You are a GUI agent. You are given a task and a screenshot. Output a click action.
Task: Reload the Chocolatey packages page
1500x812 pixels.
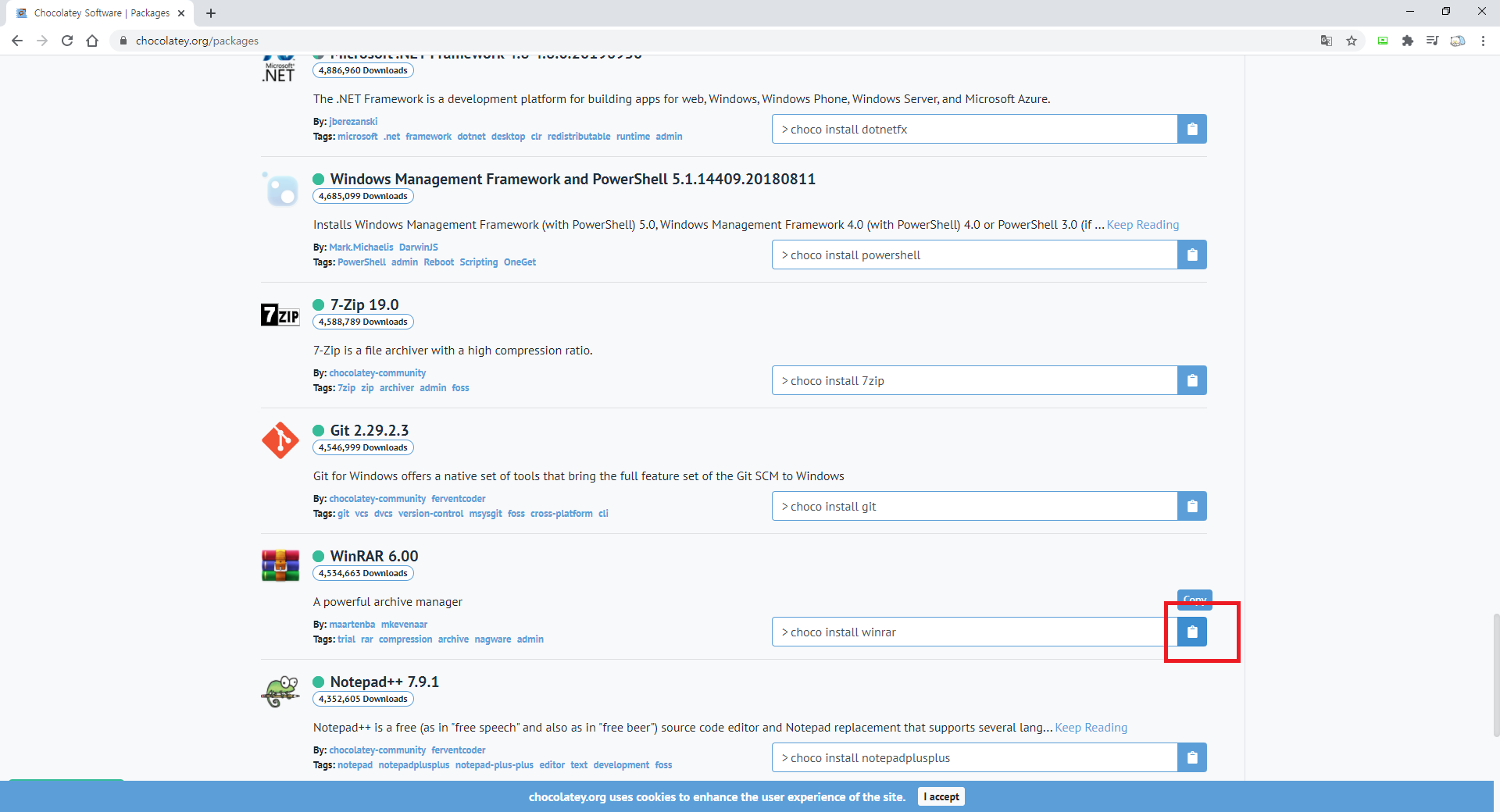pos(67,41)
